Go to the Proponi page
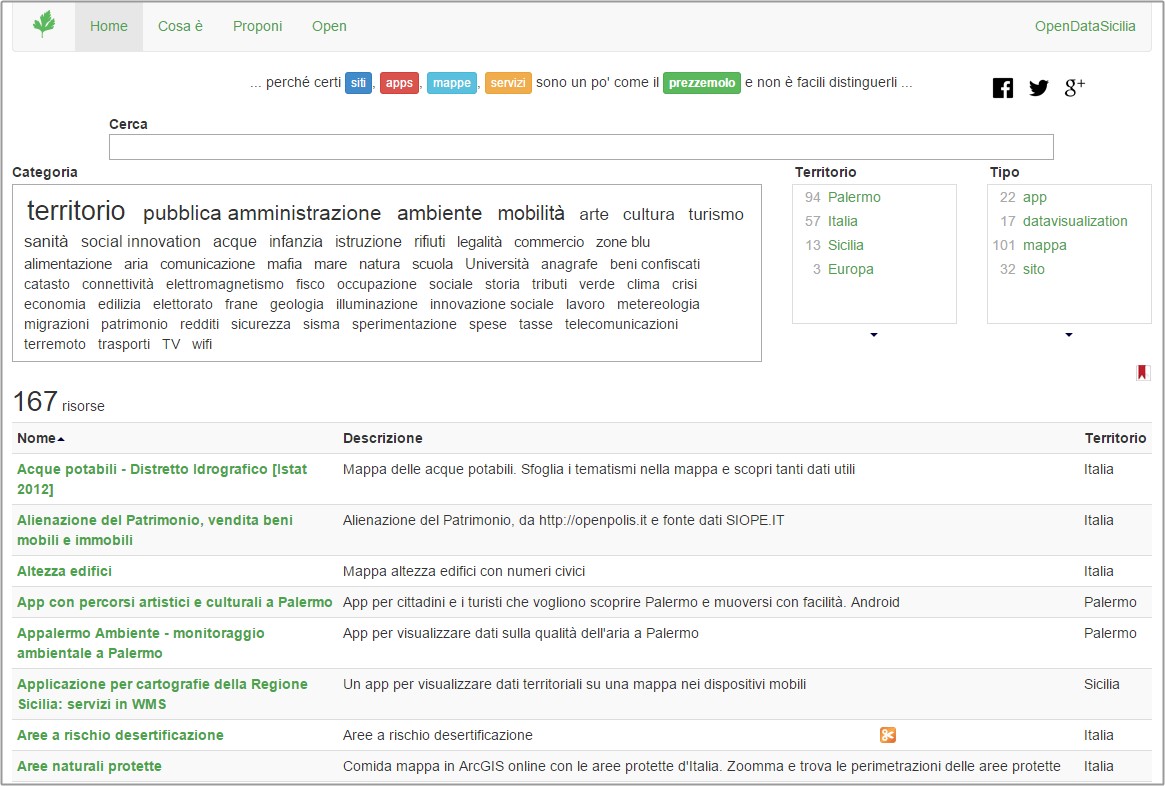The height and width of the screenshot is (786, 1165). pyautogui.click(x=257, y=26)
